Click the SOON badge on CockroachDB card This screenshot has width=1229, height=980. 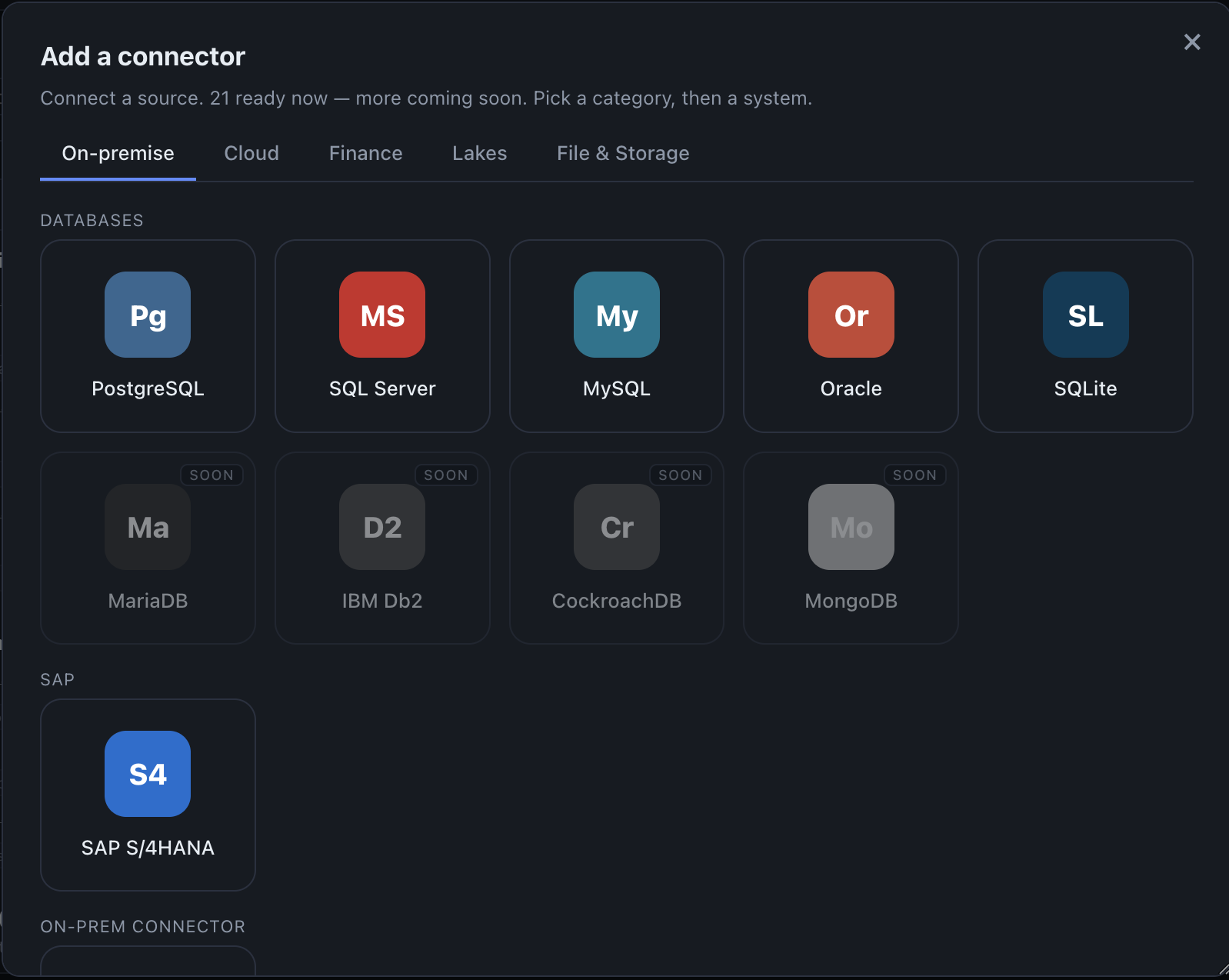(681, 475)
